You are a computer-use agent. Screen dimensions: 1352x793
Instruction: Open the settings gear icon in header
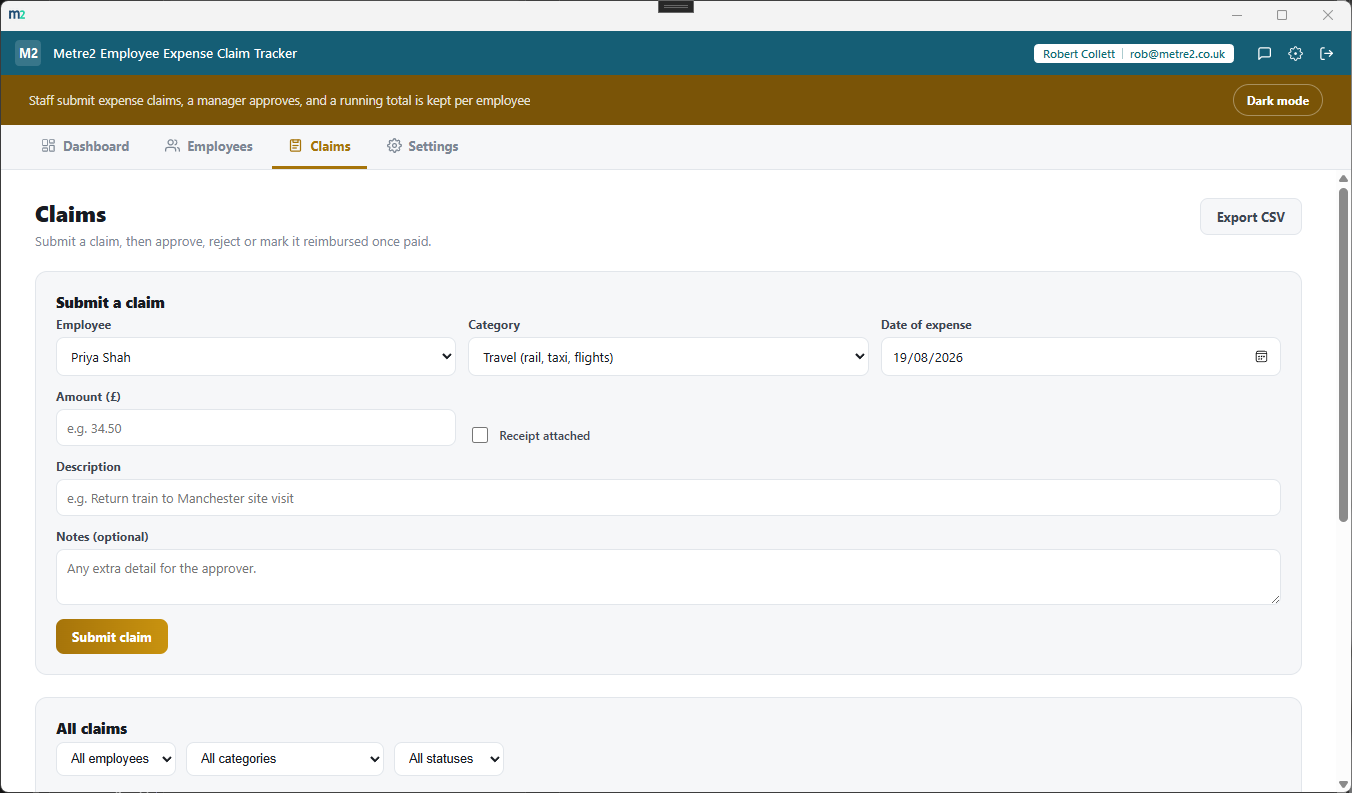(1295, 54)
